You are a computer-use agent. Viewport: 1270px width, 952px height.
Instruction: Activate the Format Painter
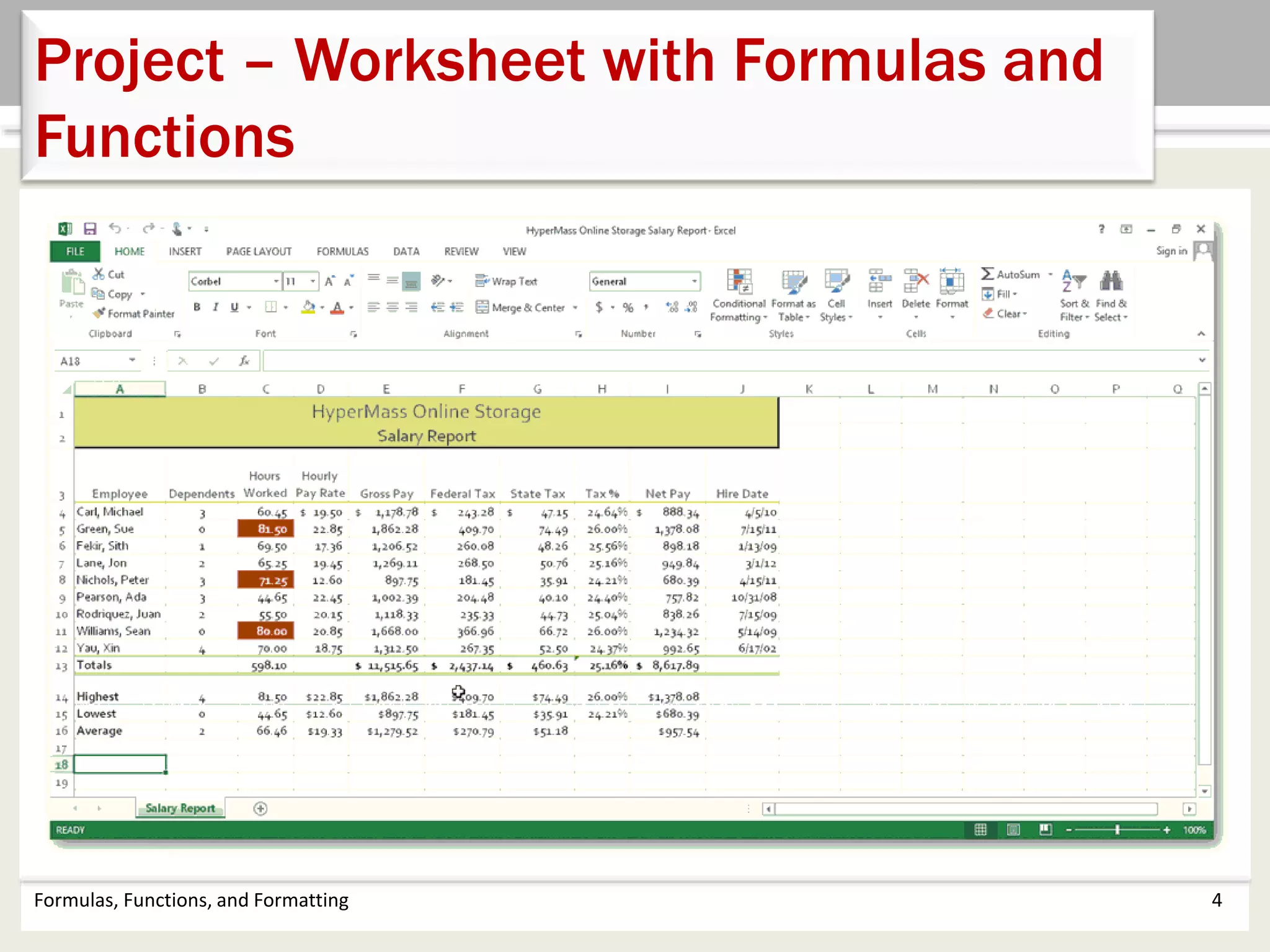(x=134, y=314)
